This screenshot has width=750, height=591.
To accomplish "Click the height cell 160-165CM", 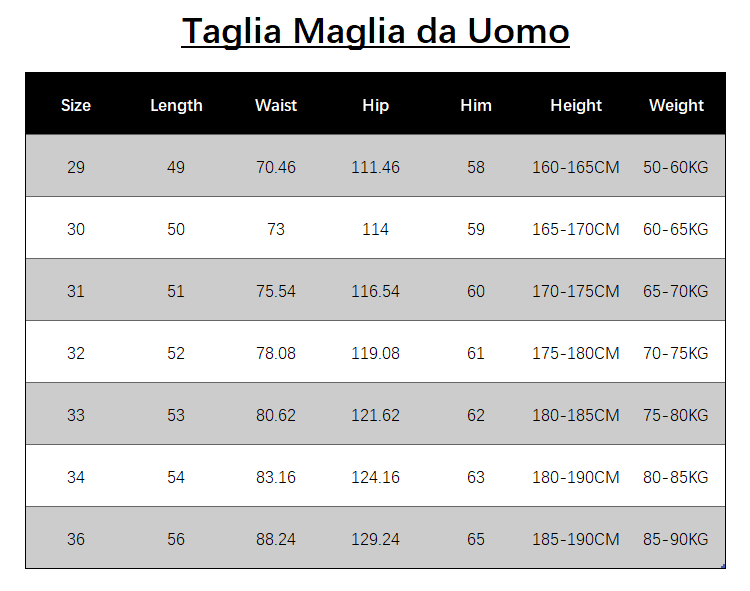I will (576, 167).
